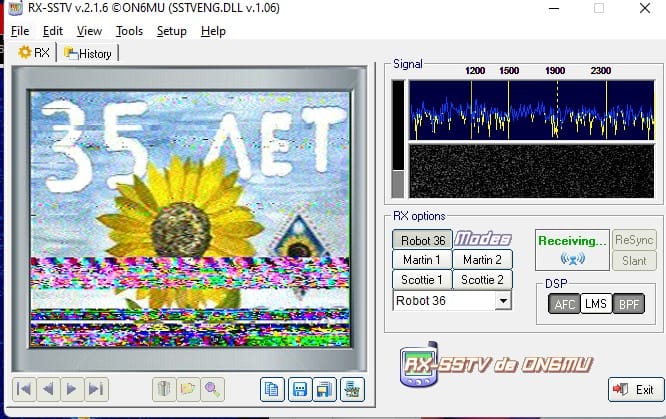This screenshot has height=419, width=666.
Task: Click the signal level meter bar
Action: tap(398, 139)
